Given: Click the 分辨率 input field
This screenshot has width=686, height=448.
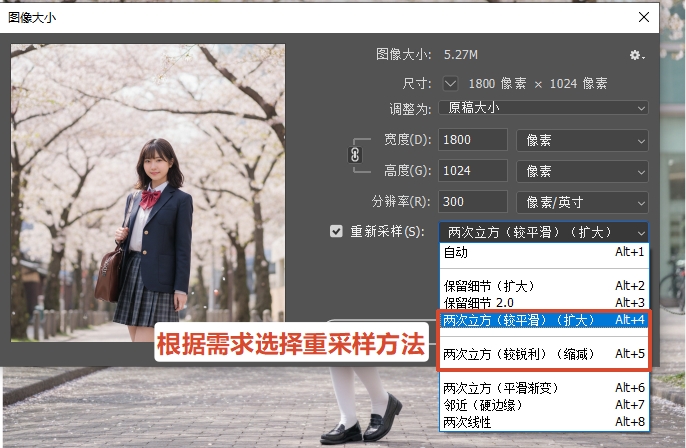Looking at the screenshot, I should (x=473, y=202).
